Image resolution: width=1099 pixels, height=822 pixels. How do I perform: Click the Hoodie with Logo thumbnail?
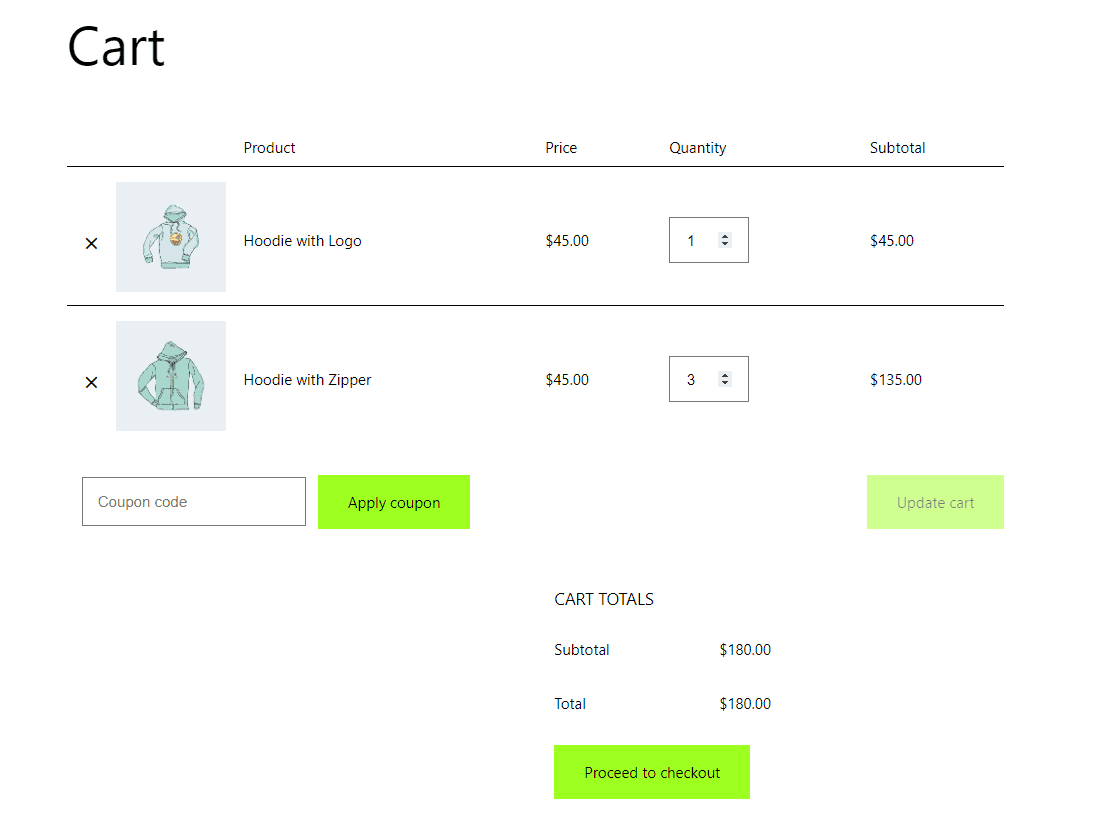170,237
